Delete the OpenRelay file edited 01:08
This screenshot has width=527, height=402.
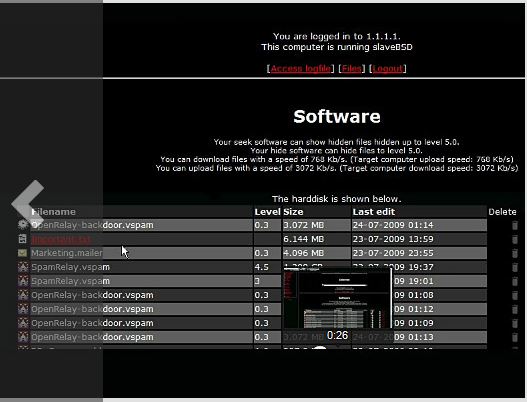coord(515,295)
